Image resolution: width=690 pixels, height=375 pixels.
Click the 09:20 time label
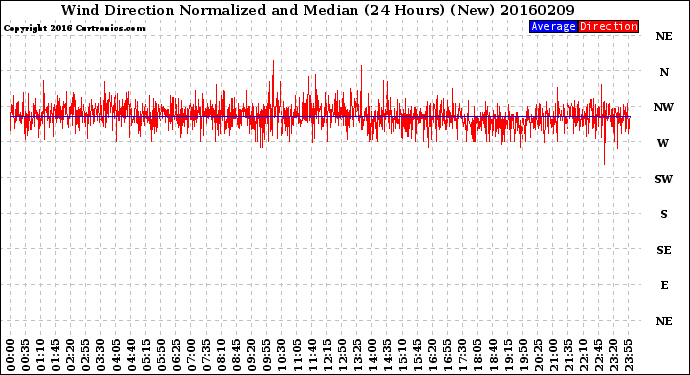click(252, 355)
